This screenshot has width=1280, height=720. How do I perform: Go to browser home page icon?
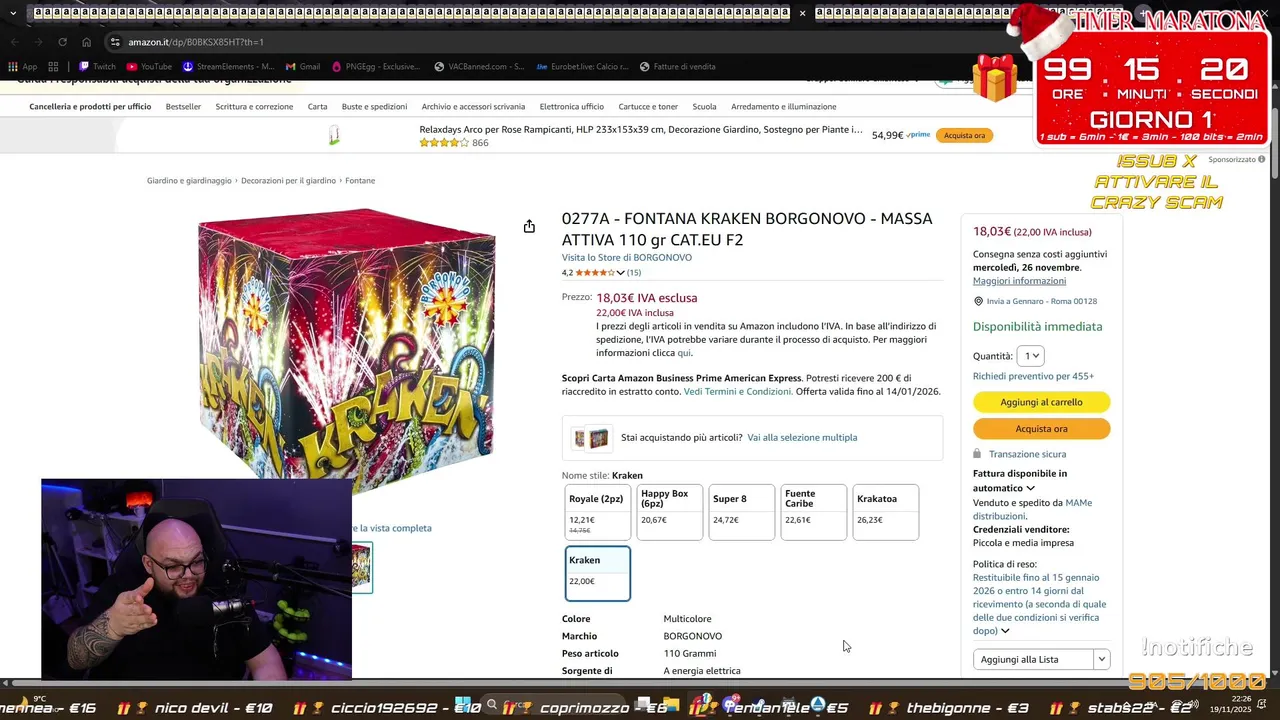coord(86,42)
